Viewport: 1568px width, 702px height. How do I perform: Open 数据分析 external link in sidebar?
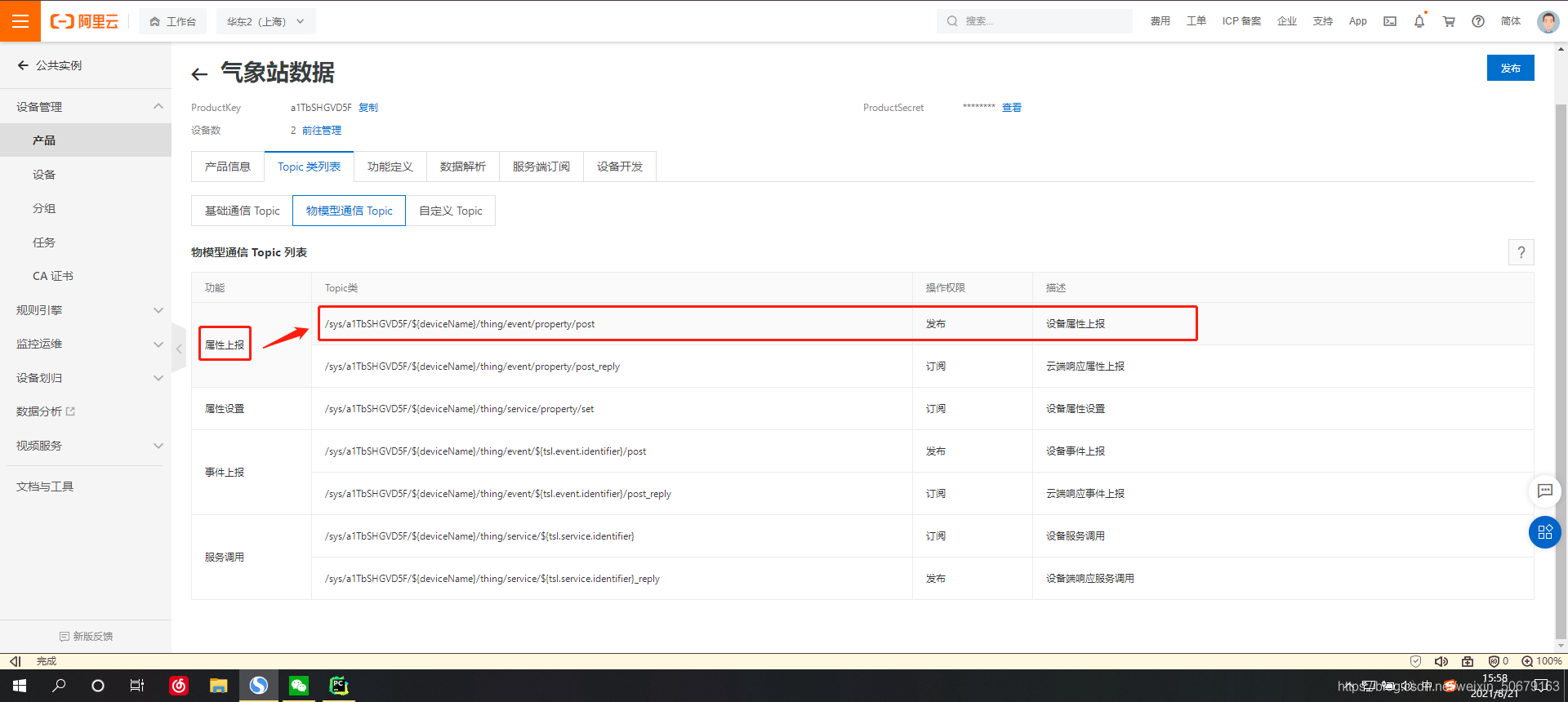[x=46, y=411]
